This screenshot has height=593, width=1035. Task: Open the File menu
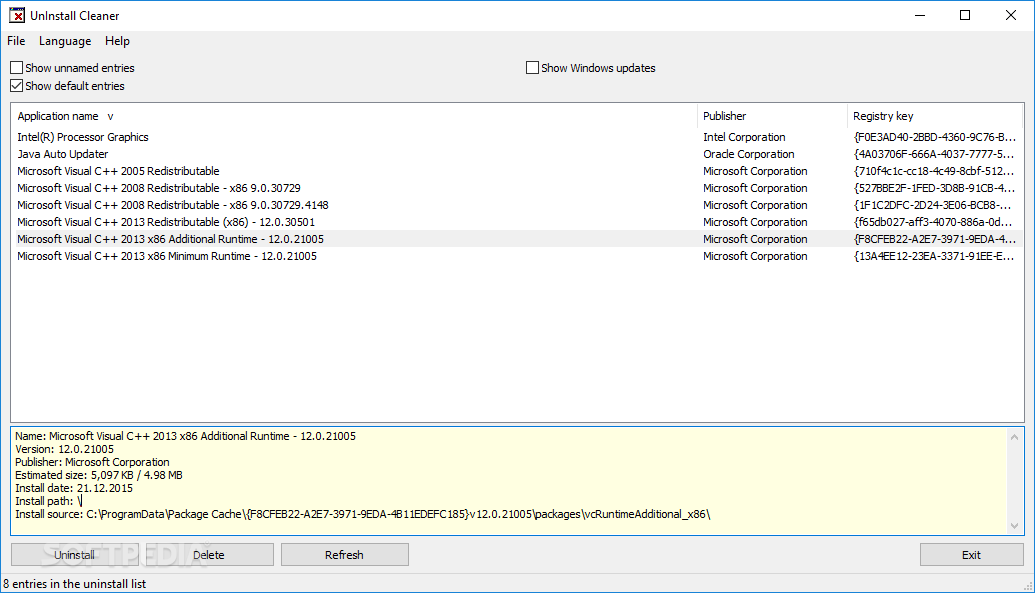pyautogui.click(x=16, y=41)
